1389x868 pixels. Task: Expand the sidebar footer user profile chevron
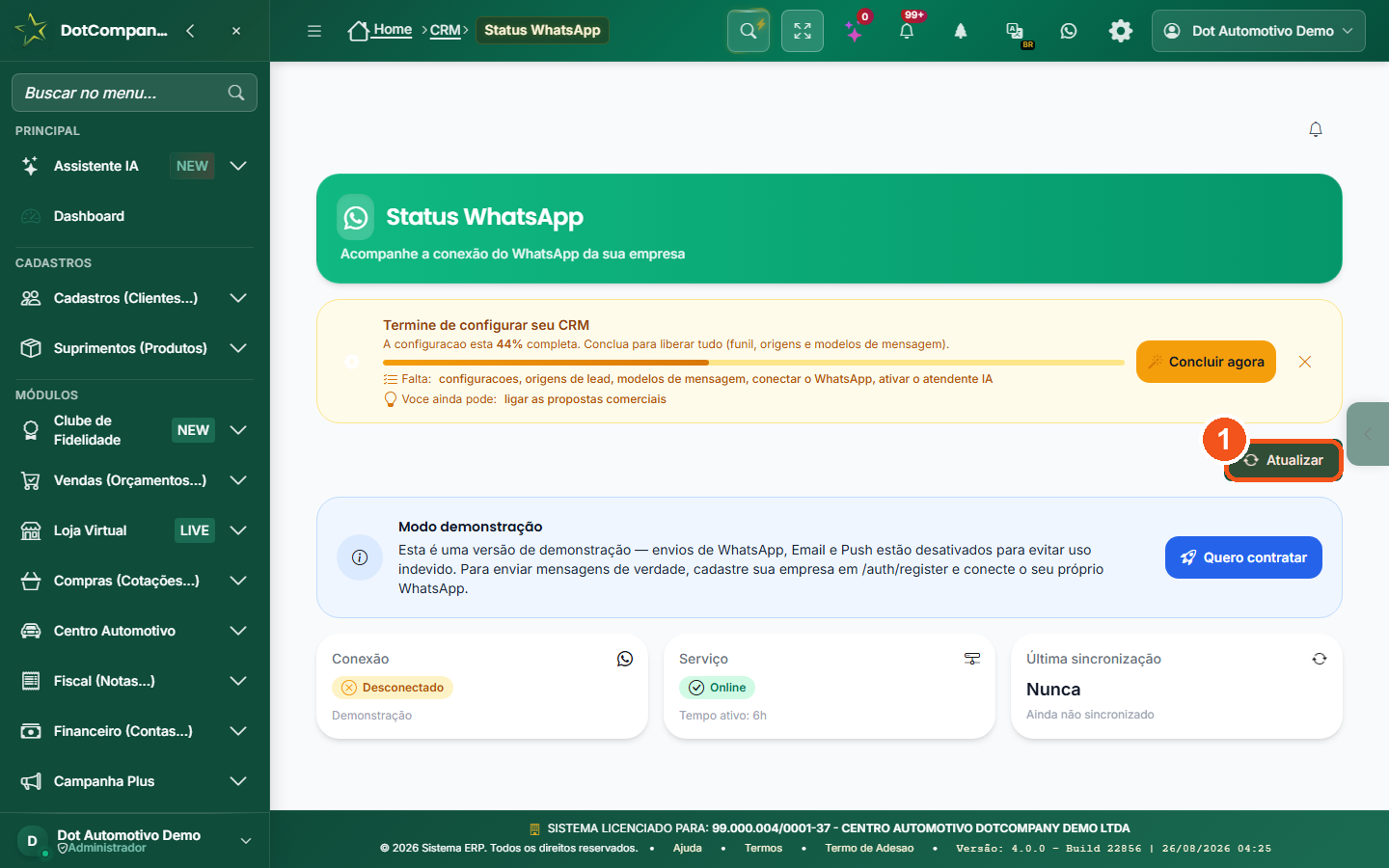coord(246,841)
